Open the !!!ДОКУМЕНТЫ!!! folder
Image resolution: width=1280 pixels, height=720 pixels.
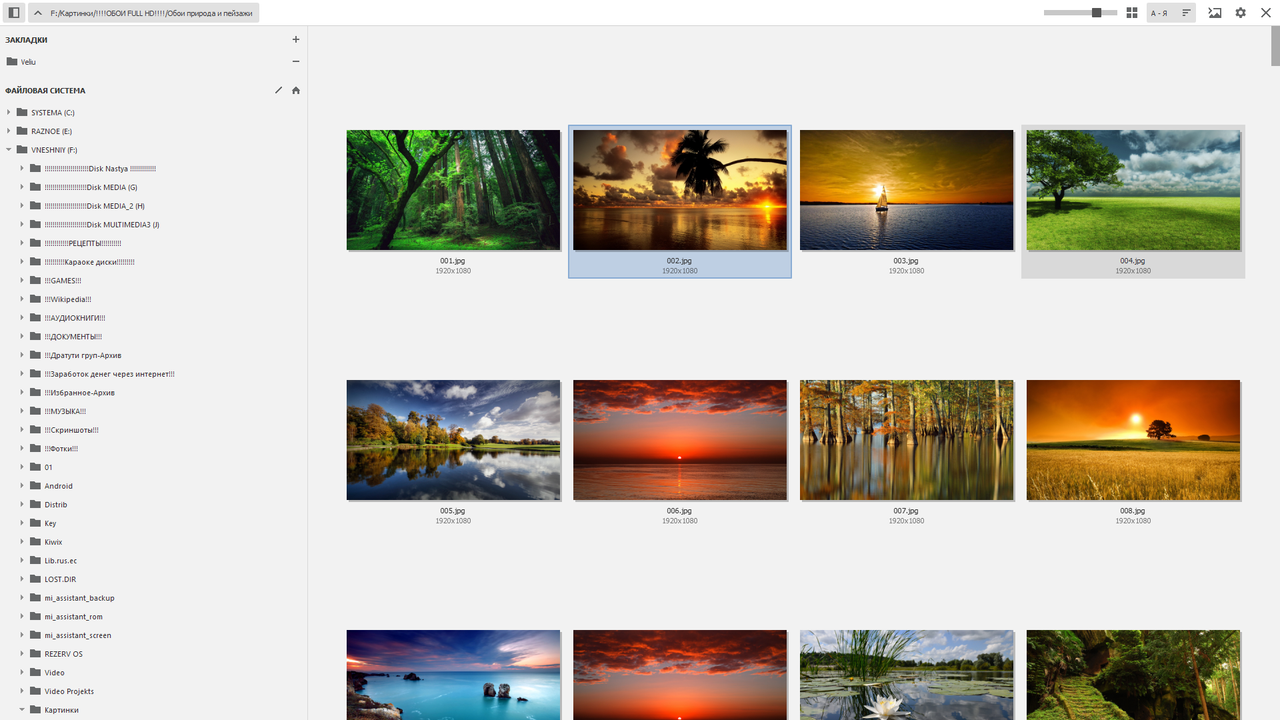pyautogui.click(x=73, y=336)
